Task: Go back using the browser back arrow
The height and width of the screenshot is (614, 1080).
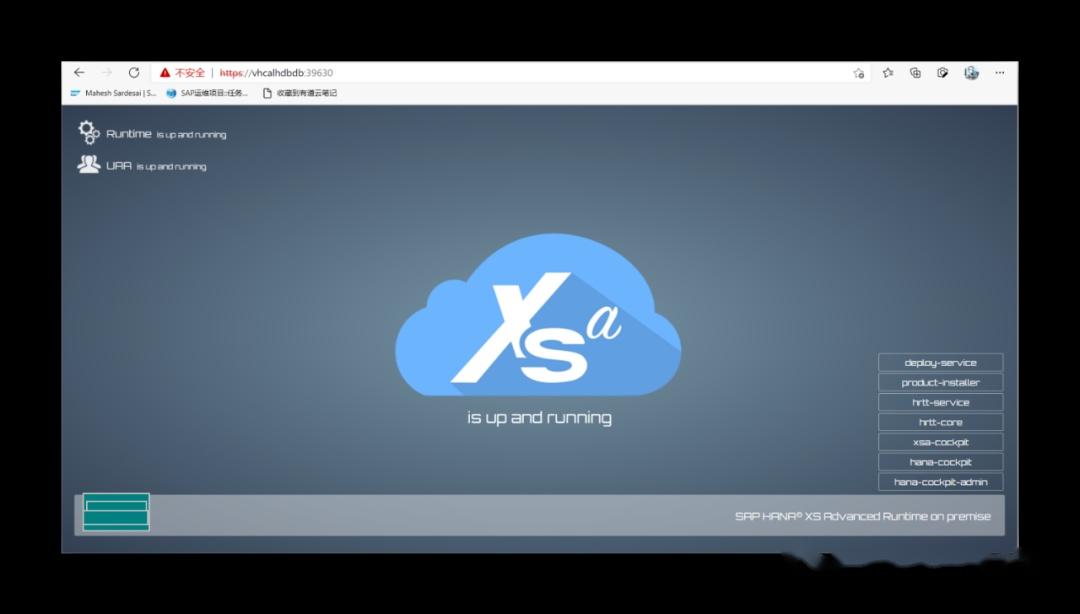Action: [79, 72]
